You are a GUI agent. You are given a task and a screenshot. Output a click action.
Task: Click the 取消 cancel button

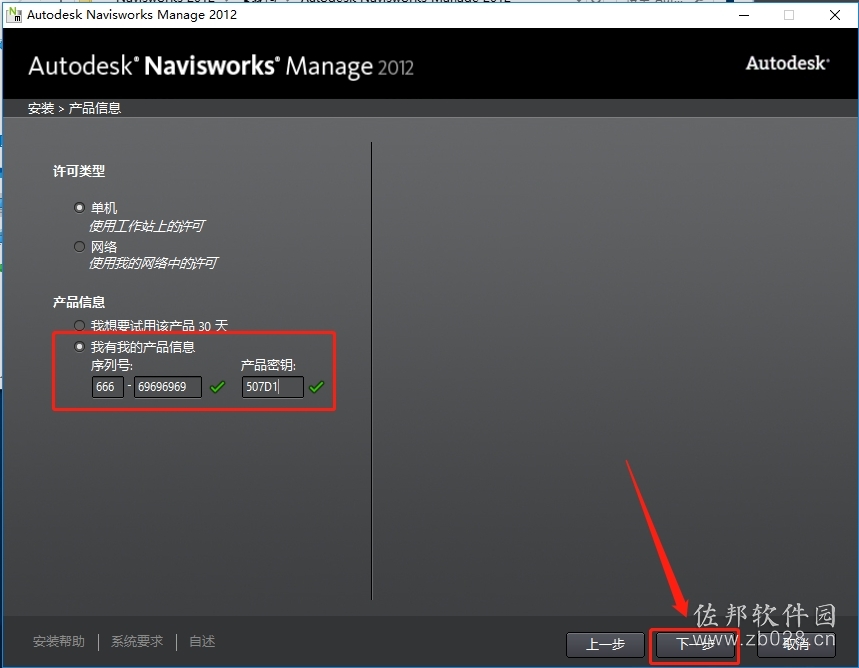pyautogui.click(x=796, y=644)
